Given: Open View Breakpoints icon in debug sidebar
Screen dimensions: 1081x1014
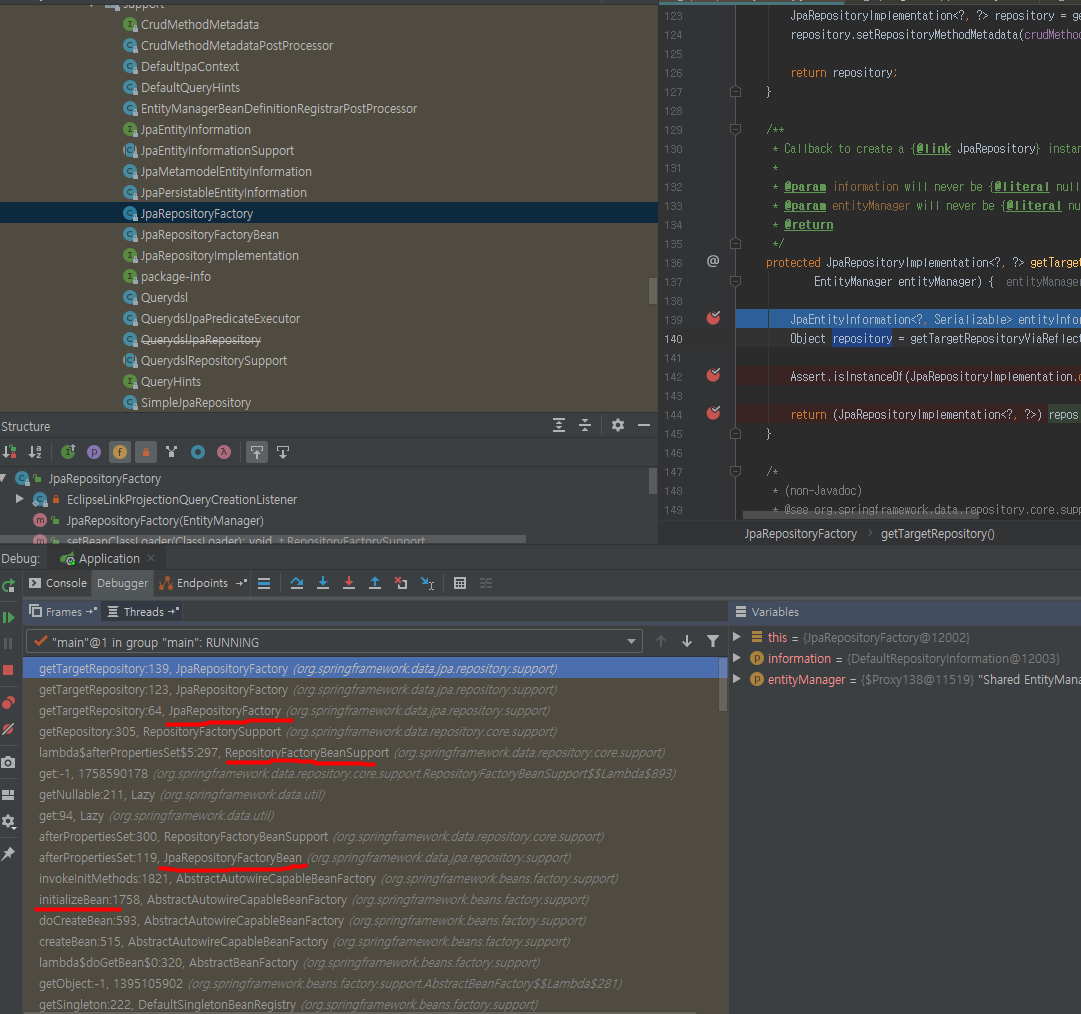Looking at the screenshot, I should point(8,702).
